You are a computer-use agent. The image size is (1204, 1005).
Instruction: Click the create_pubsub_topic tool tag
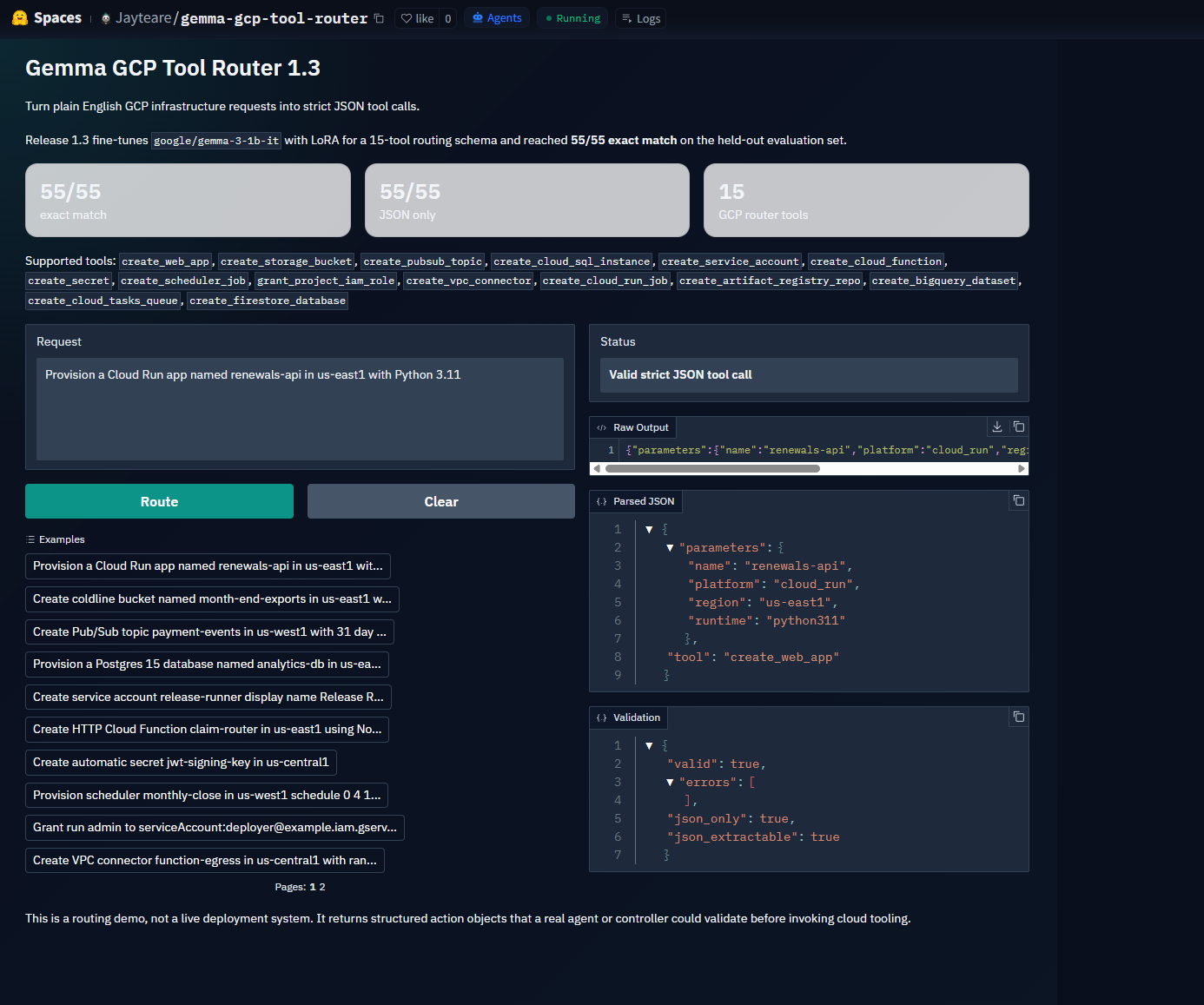(x=423, y=261)
